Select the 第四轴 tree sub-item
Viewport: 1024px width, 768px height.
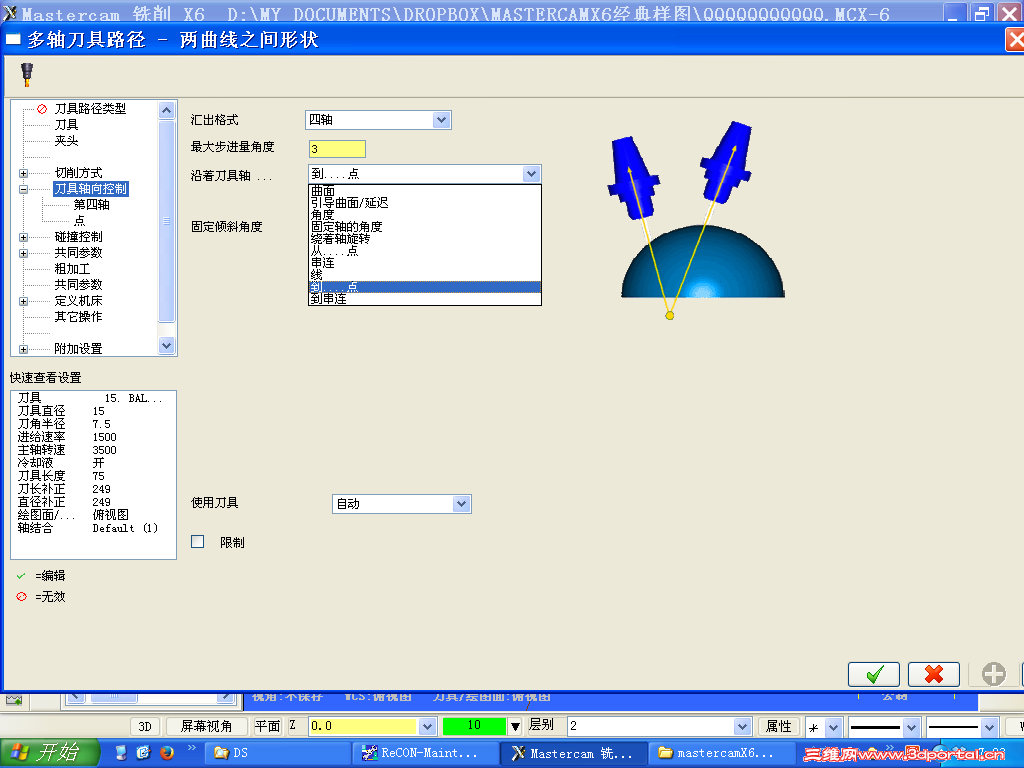coord(91,205)
